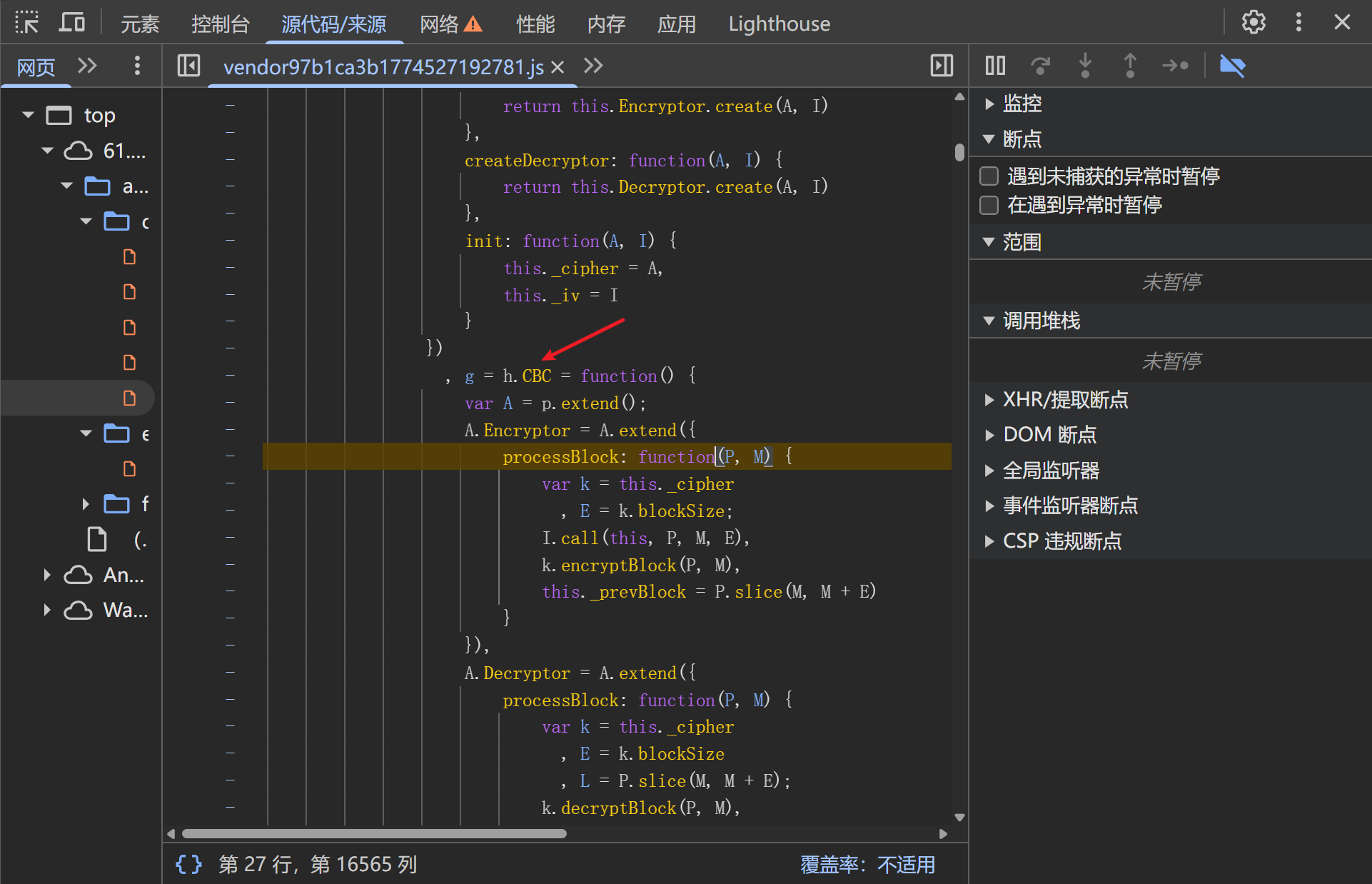Click the network warning triangle icon
Screen dimensions: 1372x884
(x=473, y=25)
